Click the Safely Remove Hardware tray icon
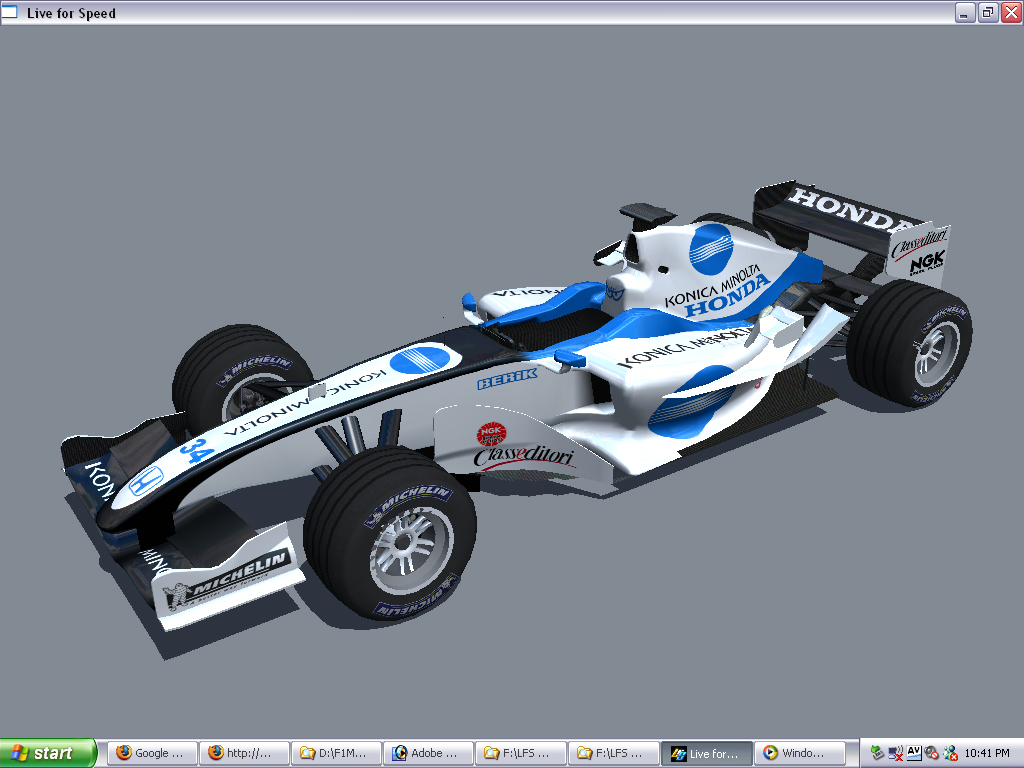 pos(877,753)
